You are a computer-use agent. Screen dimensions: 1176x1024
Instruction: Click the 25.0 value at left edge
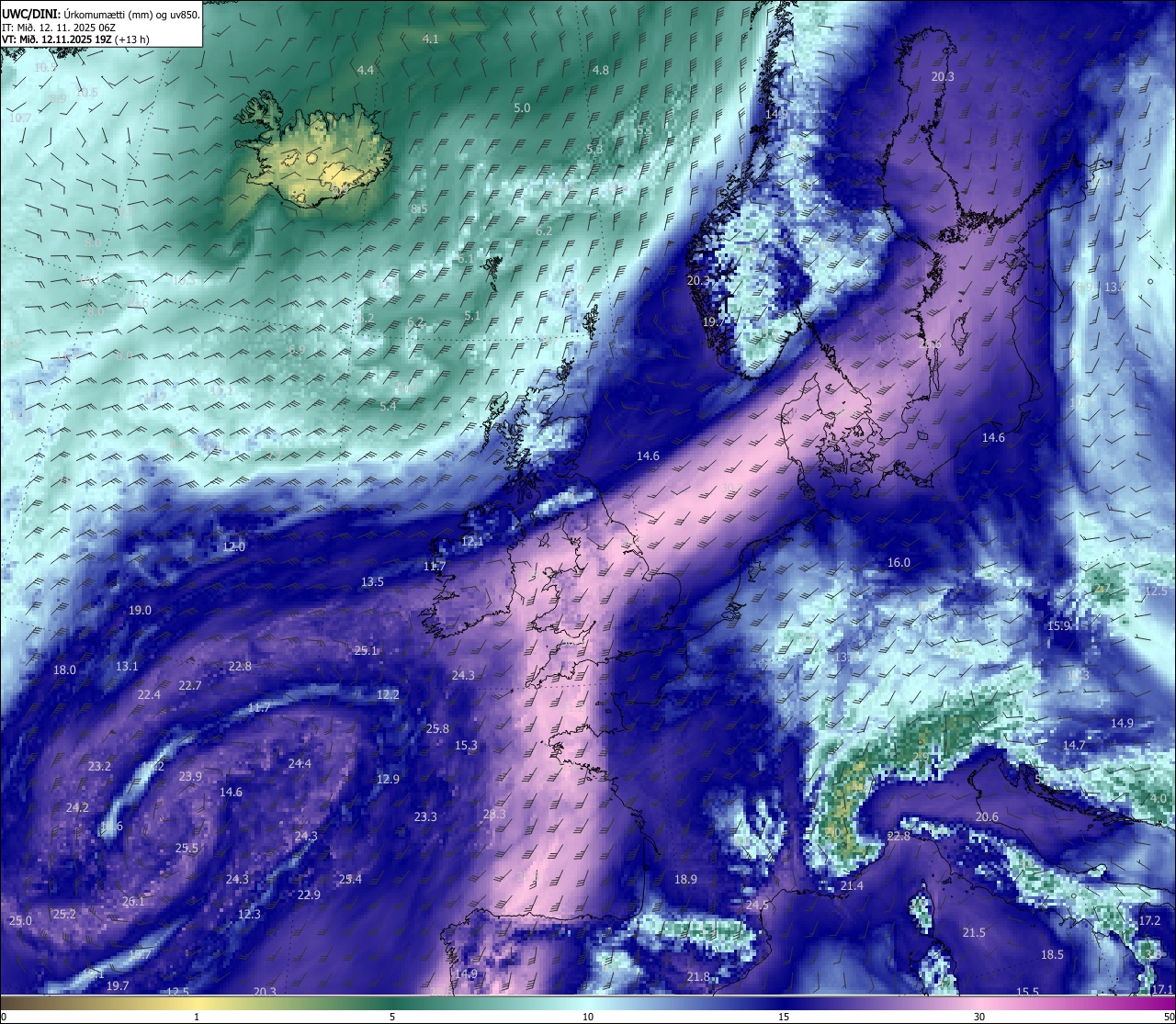20,920
